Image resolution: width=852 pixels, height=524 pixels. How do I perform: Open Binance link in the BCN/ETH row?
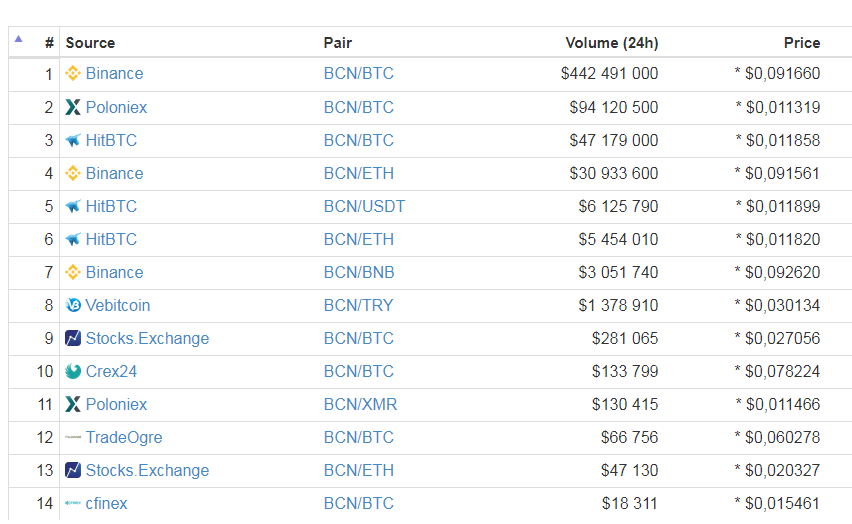[115, 173]
